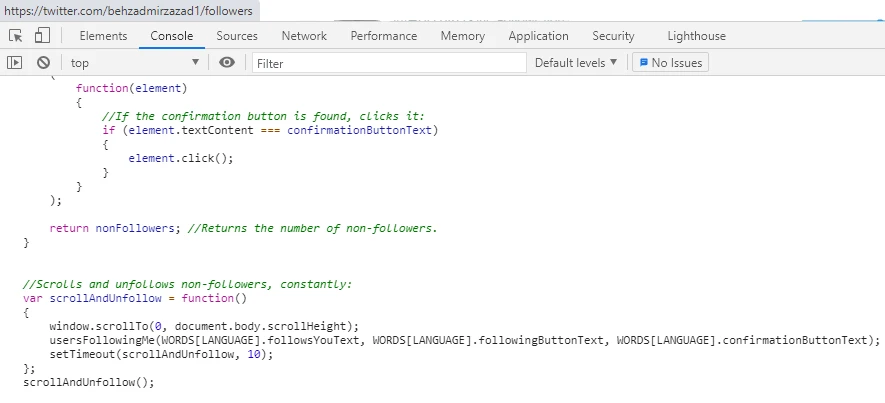The height and width of the screenshot is (403, 885).
Task: Expand the Default levels dropdown
Action: tap(576, 62)
